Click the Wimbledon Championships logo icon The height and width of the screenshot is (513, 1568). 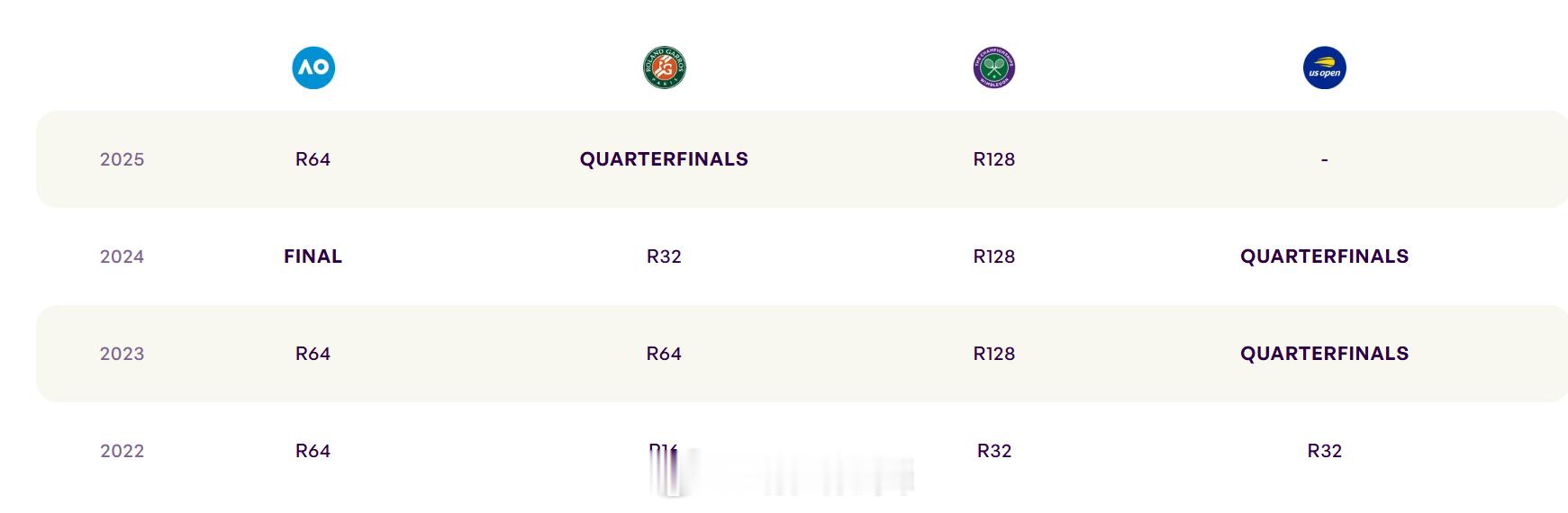(994, 67)
